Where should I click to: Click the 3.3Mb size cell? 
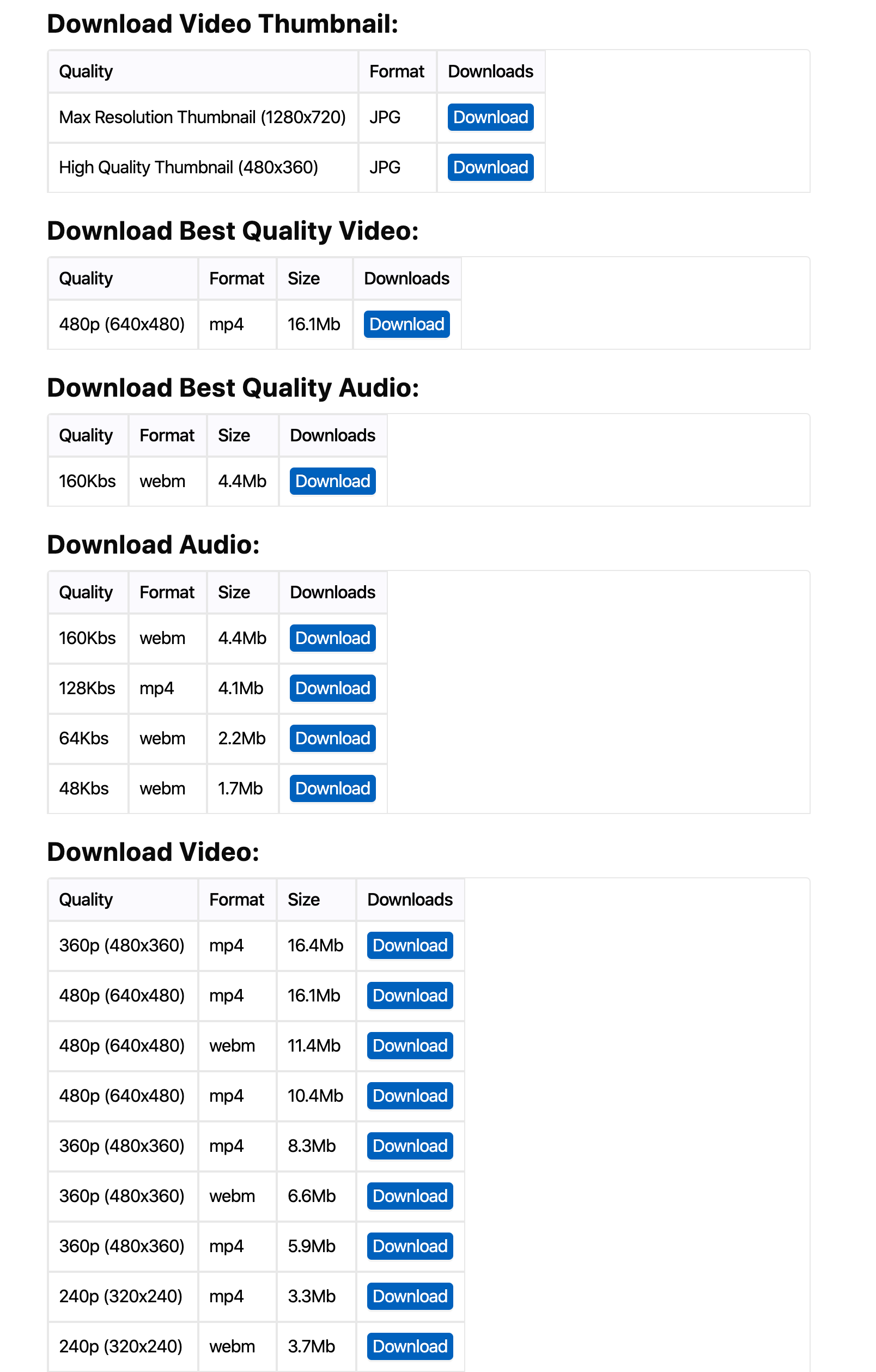(316, 1296)
